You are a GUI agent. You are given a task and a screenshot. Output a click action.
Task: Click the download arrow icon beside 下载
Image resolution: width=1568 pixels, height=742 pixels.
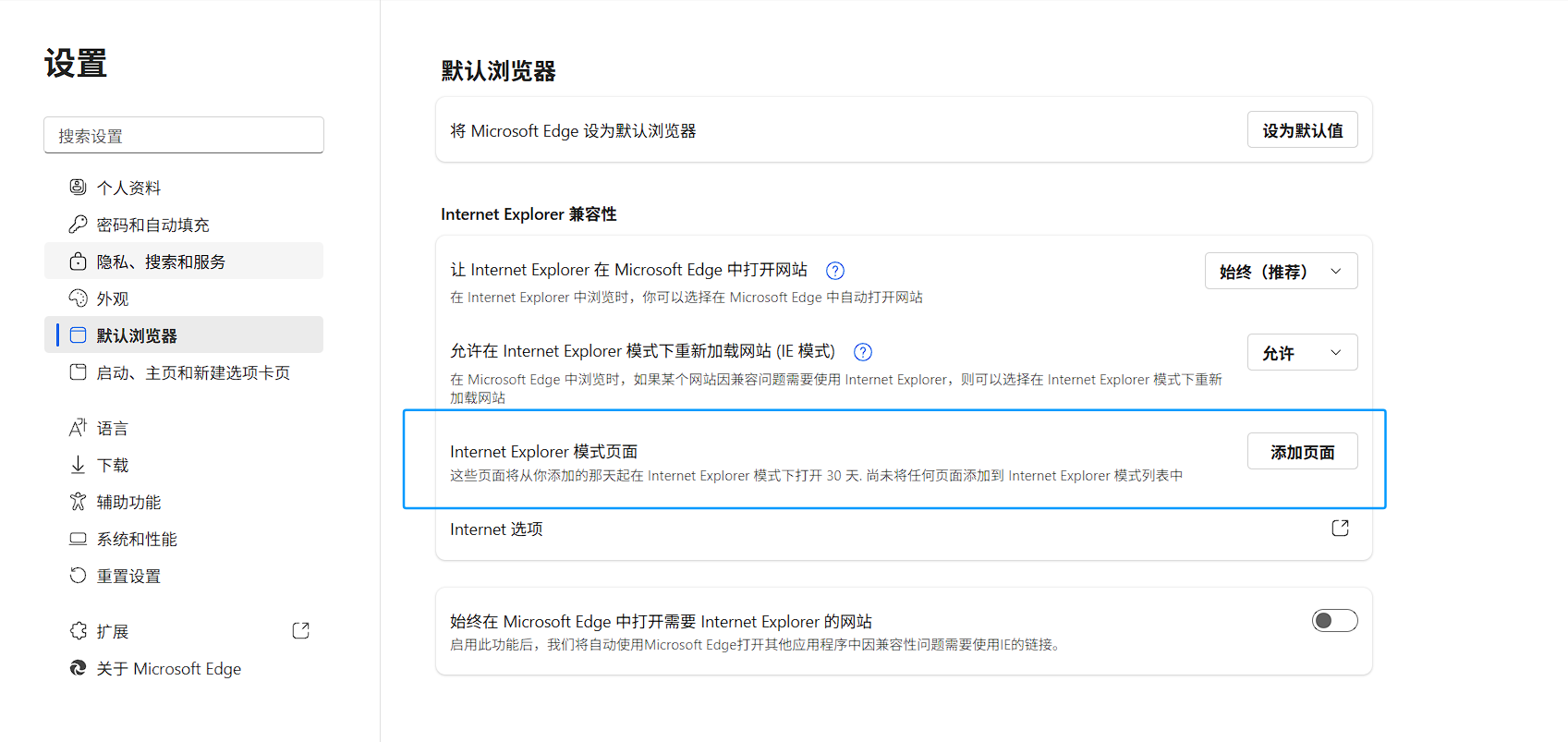click(x=78, y=465)
